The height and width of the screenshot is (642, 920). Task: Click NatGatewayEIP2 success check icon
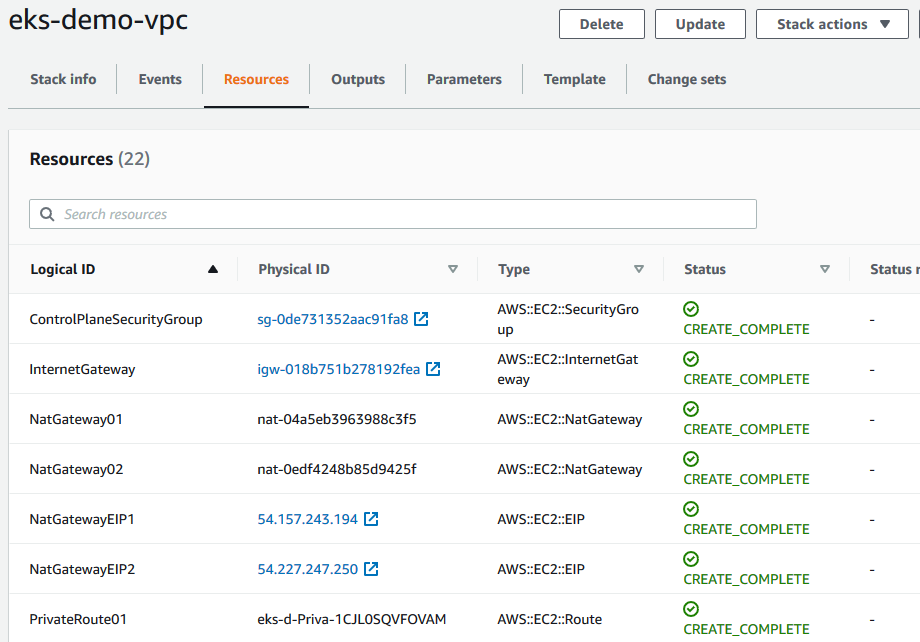pyautogui.click(x=691, y=558)
